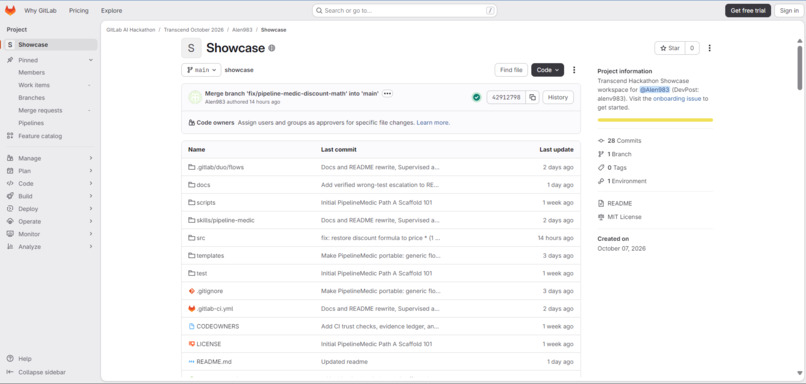Follow the onboarding issue link

677,99
